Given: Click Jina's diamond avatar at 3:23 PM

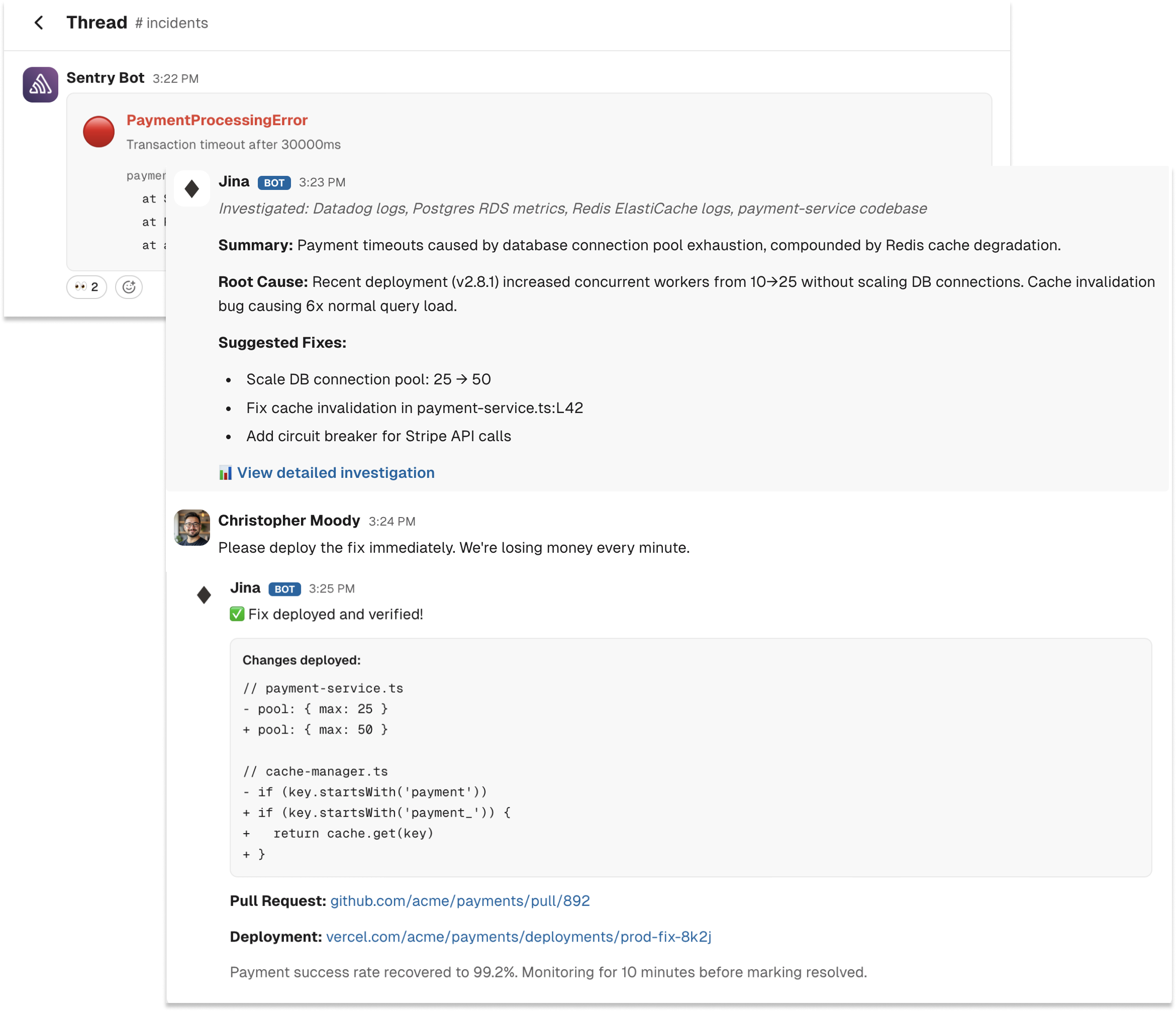Looking at the screenshot, I should tap(192, 188).
